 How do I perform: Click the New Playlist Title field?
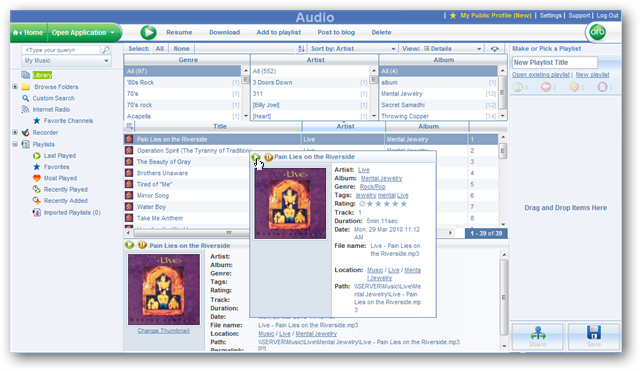[x=555, y=62]
